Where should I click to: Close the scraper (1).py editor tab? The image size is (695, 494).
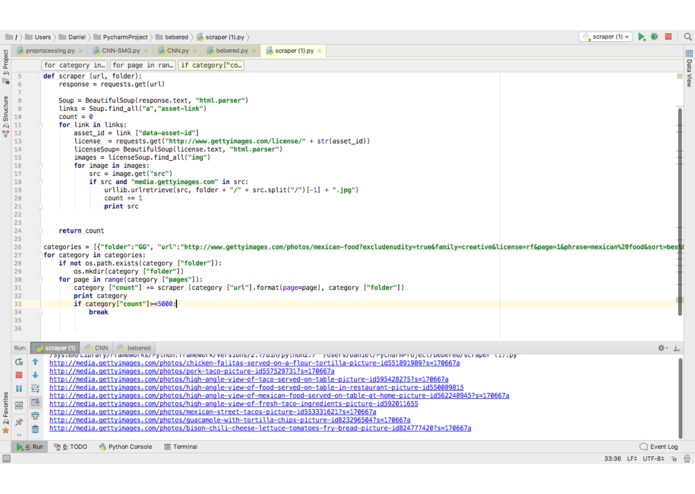(x=320, y=51)
